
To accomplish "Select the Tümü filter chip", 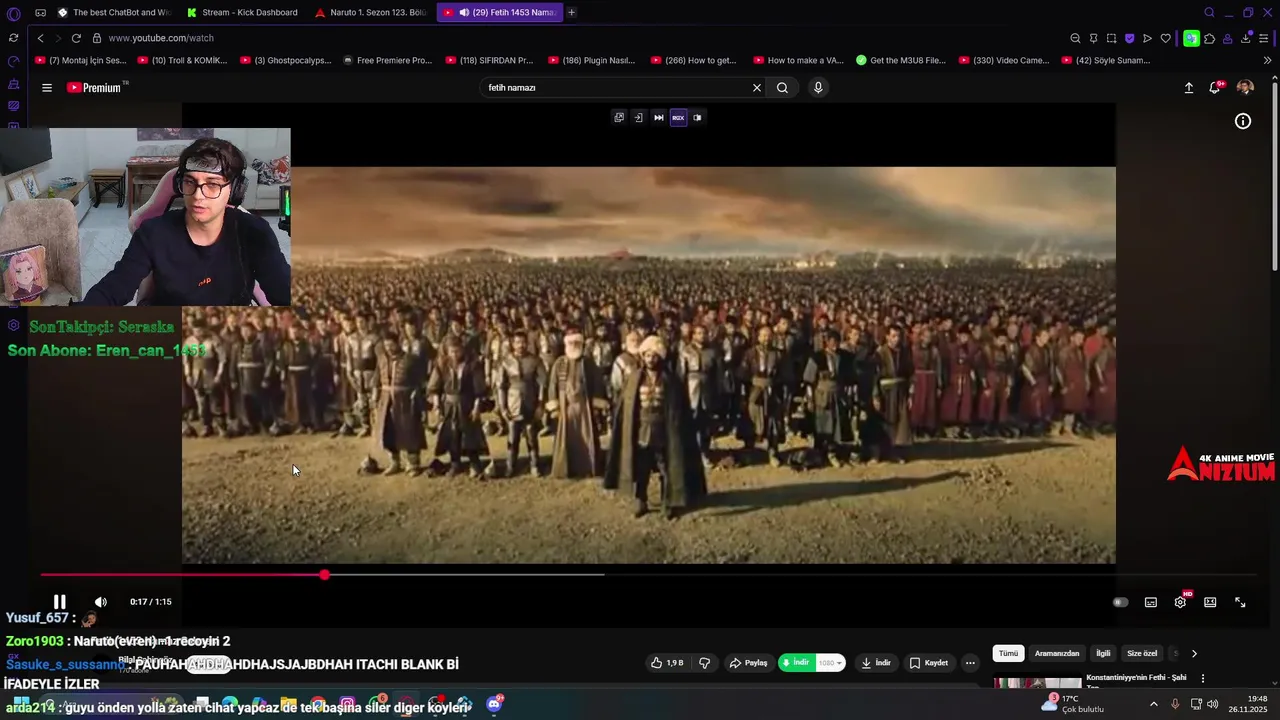I will pyautogui.click(x=1008, y=653).
